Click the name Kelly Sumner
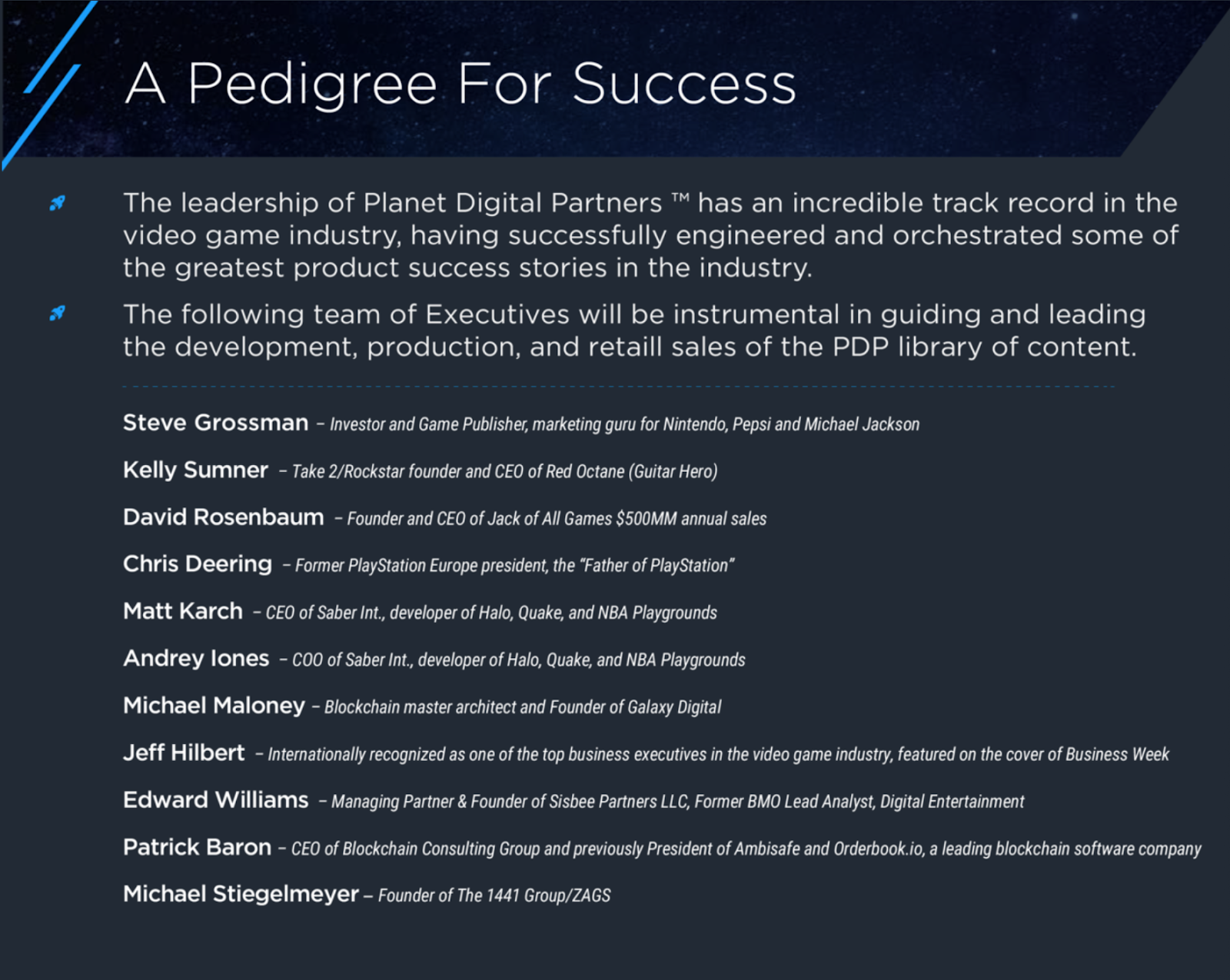 pyautogui.click(x=195, y=470)
